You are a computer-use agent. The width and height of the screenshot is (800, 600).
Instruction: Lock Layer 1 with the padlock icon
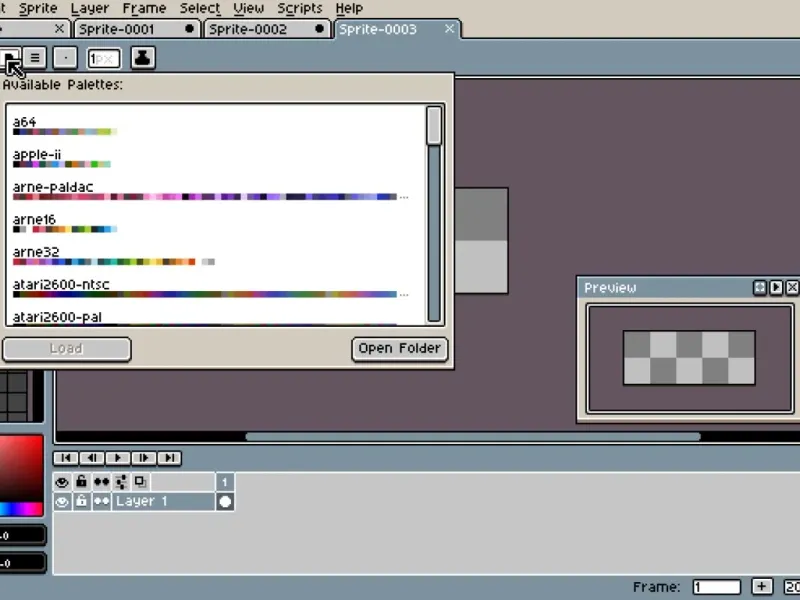click(81, 502)
